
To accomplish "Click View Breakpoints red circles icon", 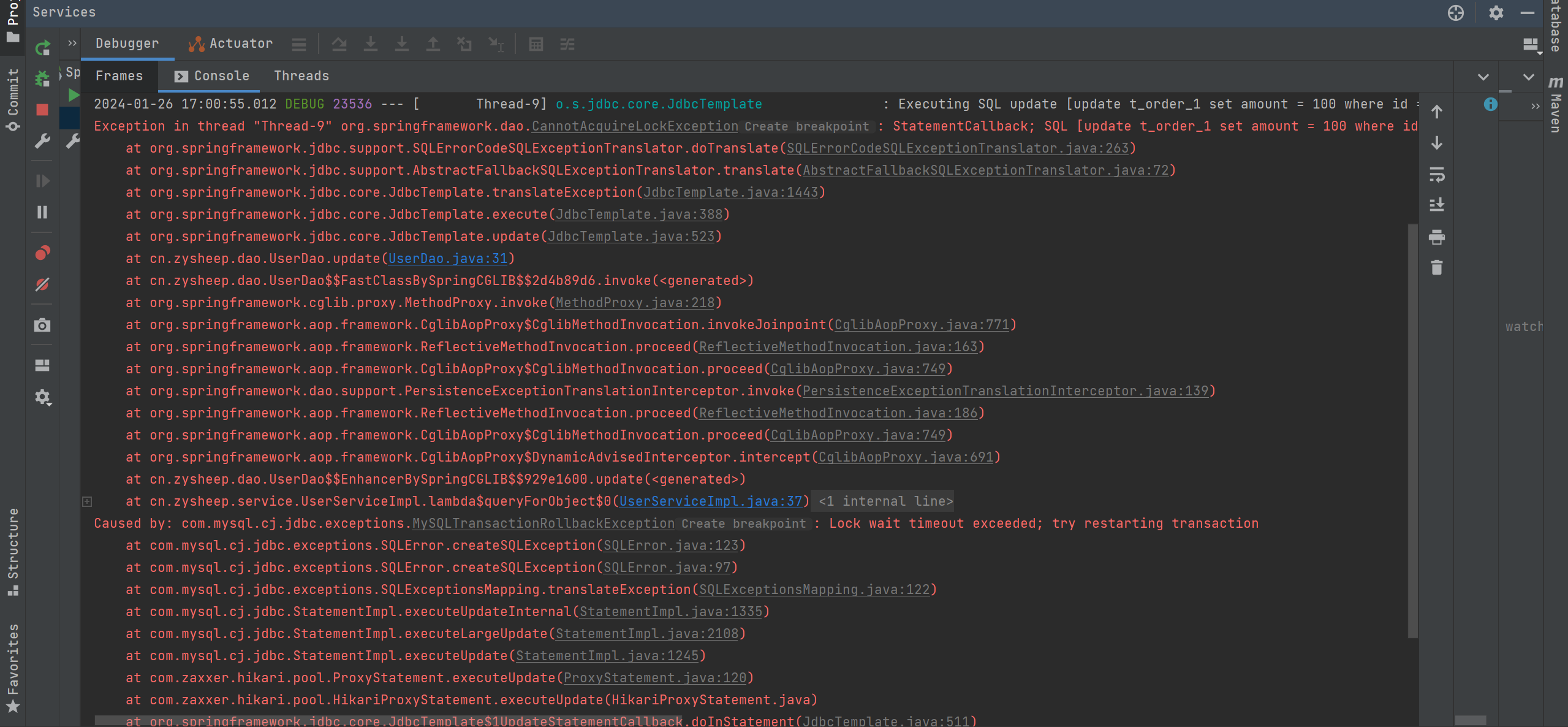I will click(42, 253).
